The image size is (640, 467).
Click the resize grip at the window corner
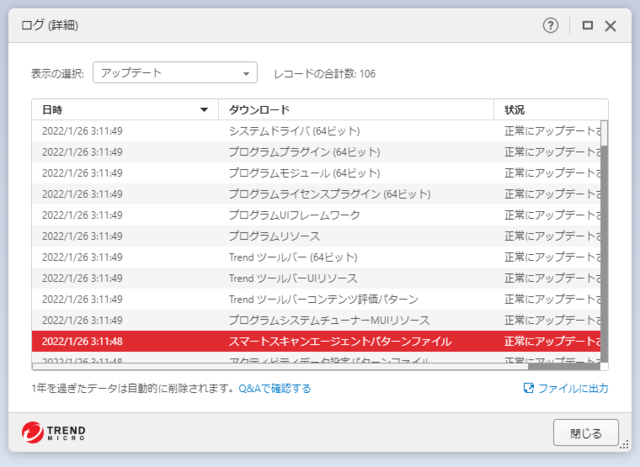[624, 445]
